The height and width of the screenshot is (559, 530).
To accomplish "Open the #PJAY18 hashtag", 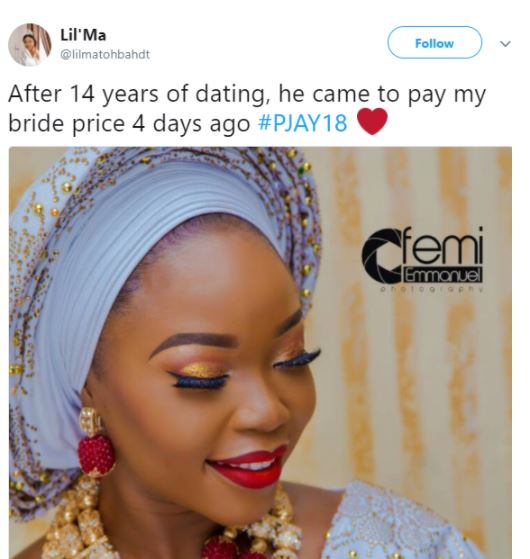I will pos(302,123).
